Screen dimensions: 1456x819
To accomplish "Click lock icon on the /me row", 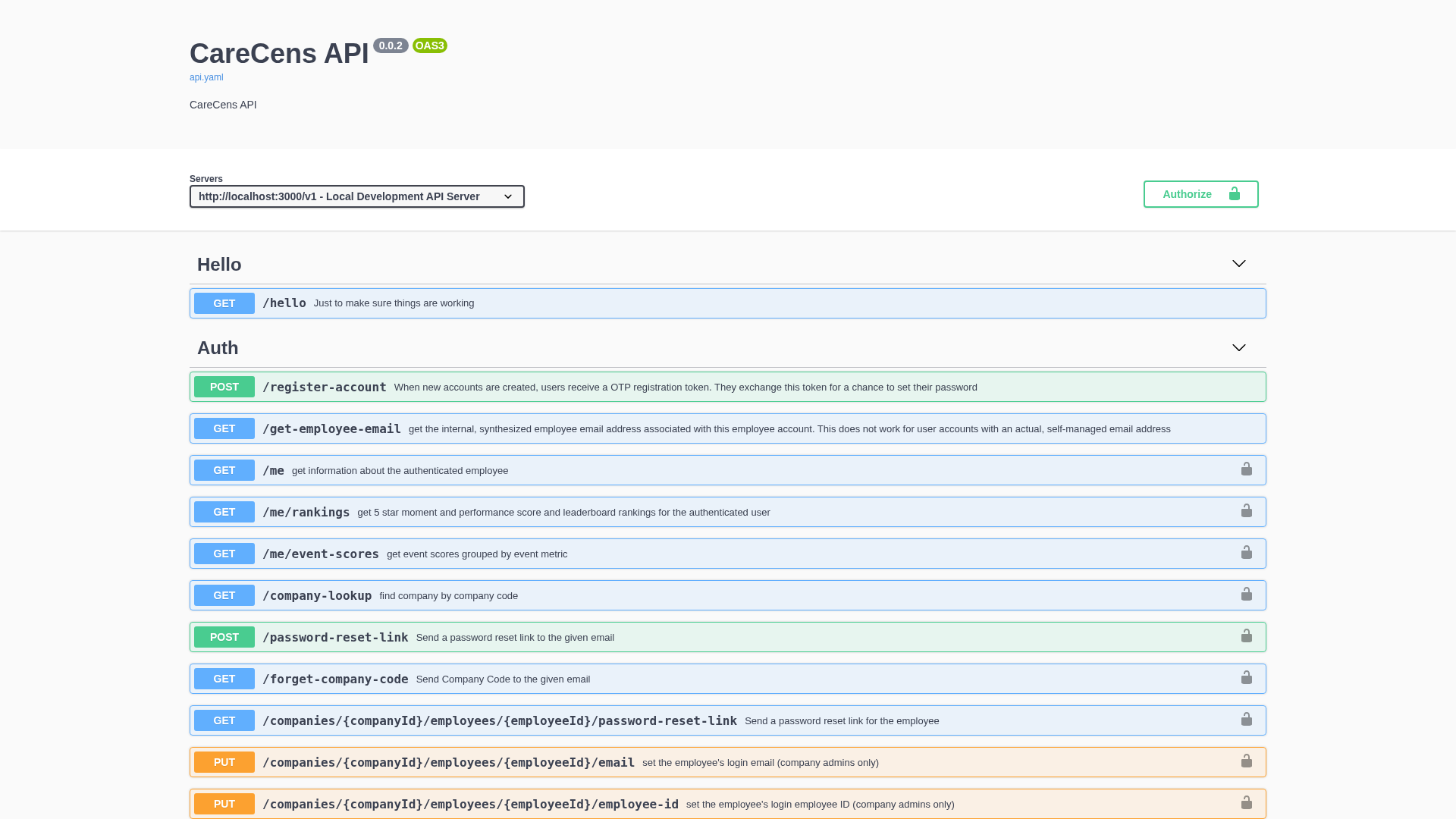I will tap(1246, 469).
